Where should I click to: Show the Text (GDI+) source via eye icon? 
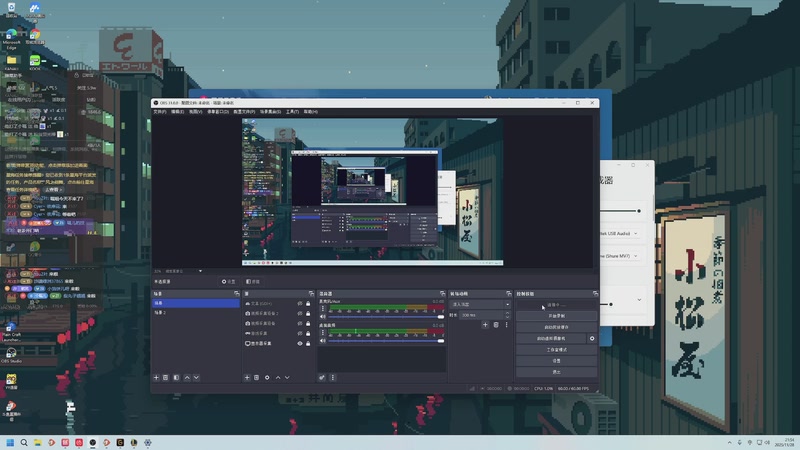300,304
